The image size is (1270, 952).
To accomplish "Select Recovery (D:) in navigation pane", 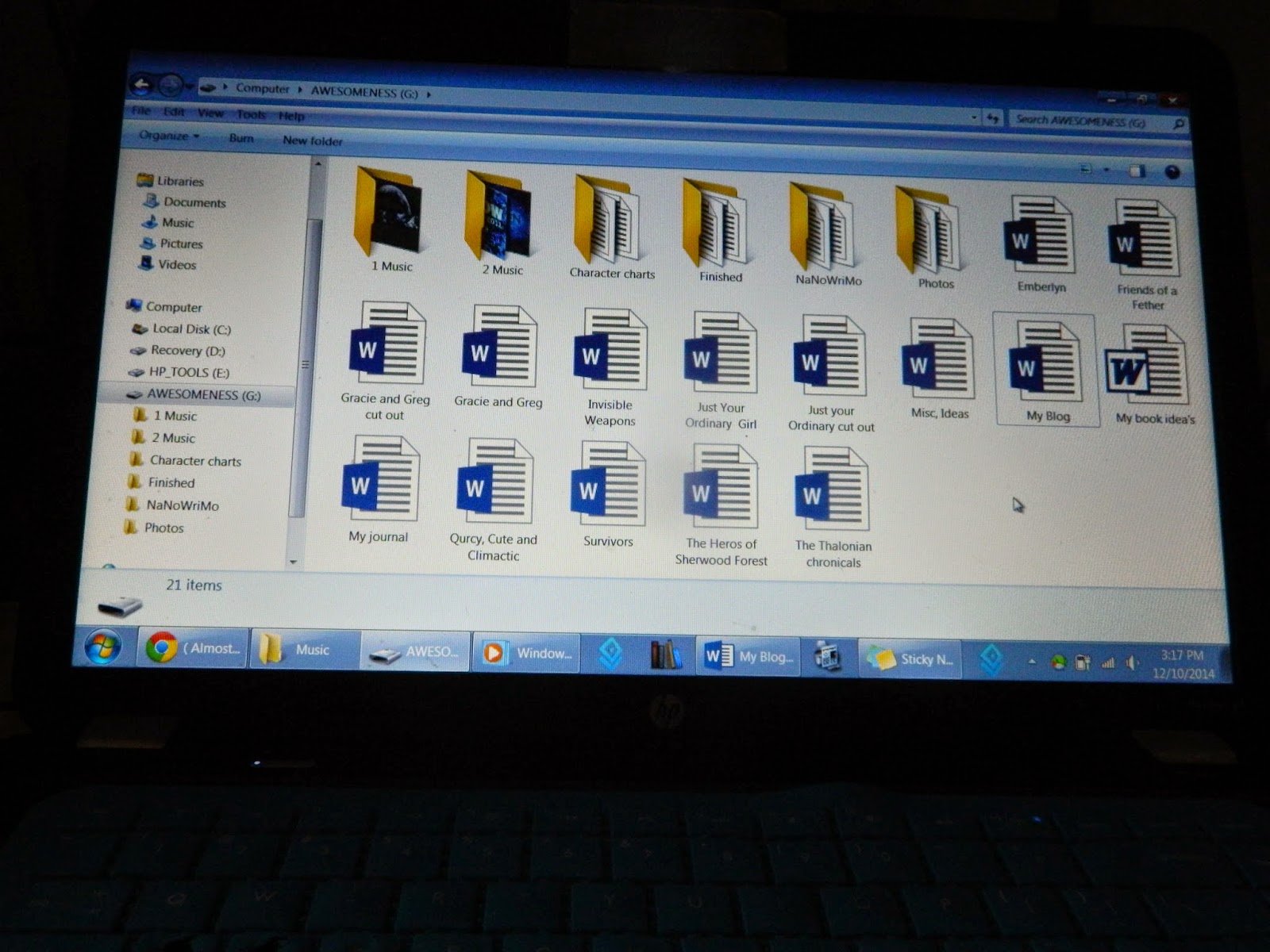I will point(178,350).
